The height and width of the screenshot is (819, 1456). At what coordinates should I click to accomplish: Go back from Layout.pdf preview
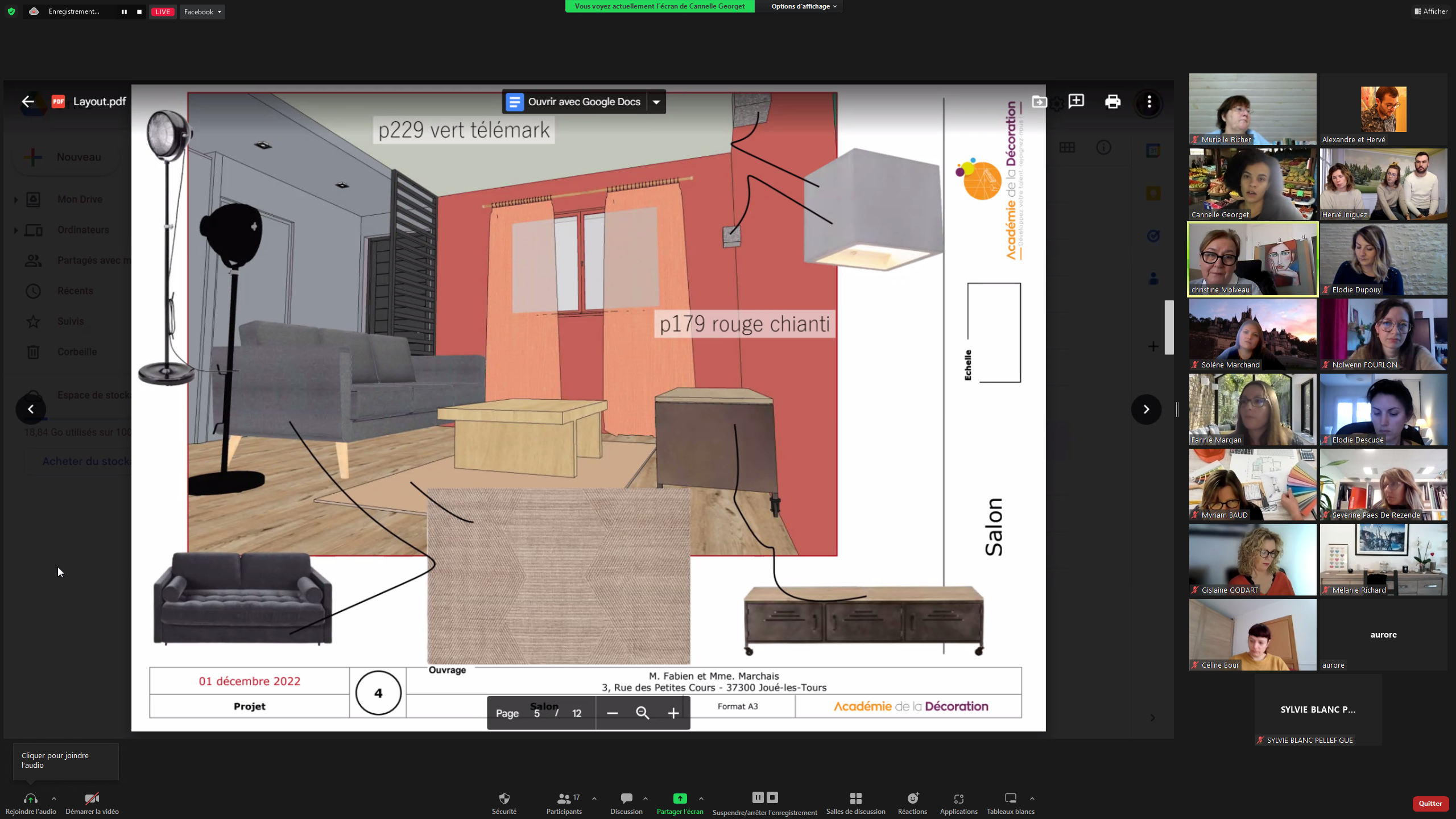pos(27,102)
